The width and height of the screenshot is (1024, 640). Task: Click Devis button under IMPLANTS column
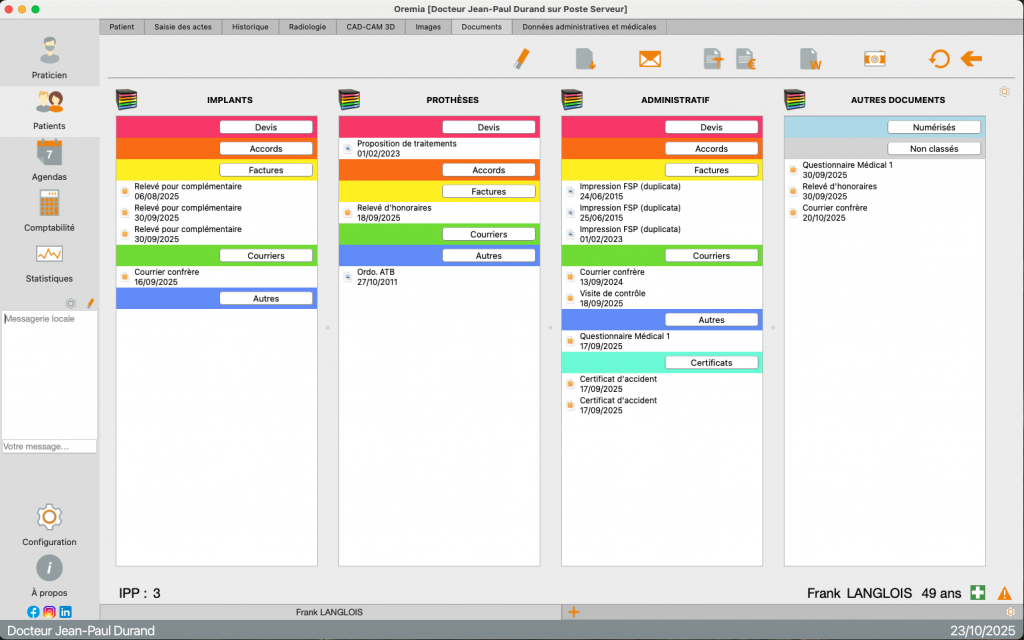266,127
